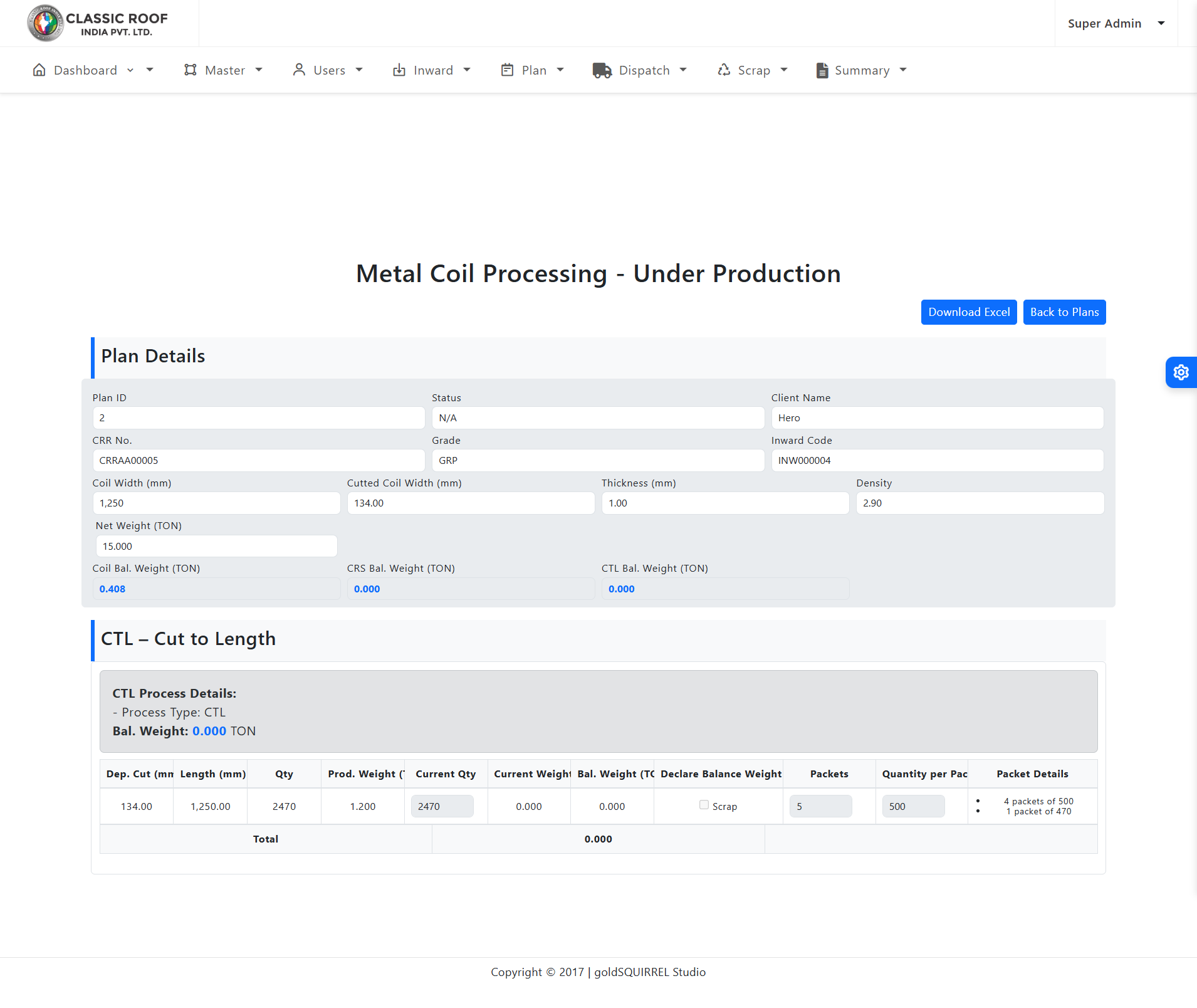Click the Plan calendar icon
The image size is (1197, 1008).
(x=507, y=70)
